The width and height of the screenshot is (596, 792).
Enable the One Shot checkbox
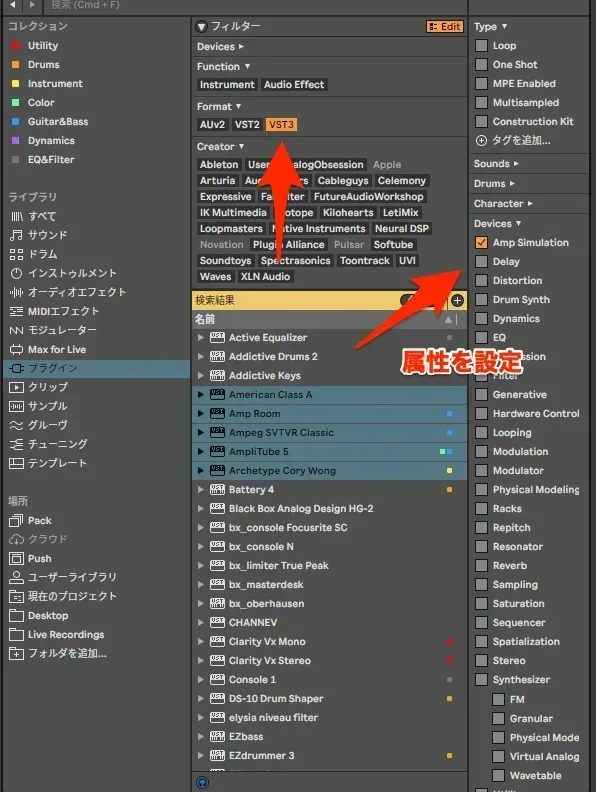[x=481, y=65]
